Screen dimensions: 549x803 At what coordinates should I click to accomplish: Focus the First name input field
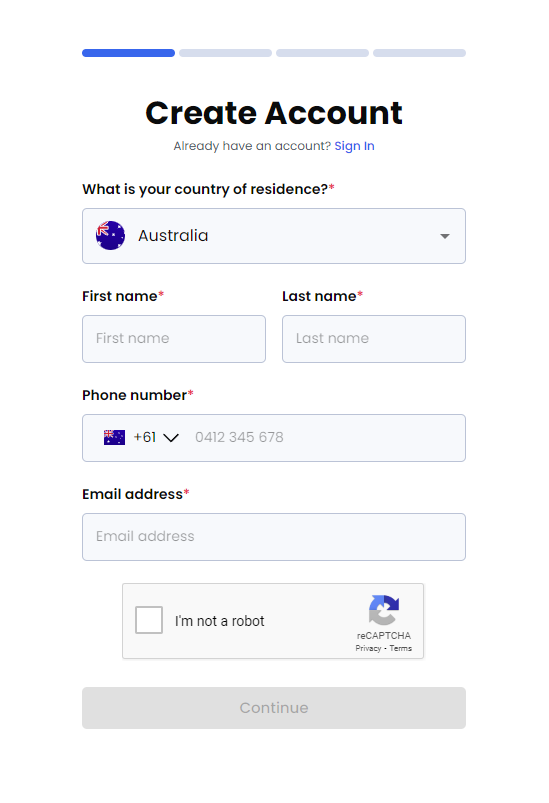[x=174, y=339]
